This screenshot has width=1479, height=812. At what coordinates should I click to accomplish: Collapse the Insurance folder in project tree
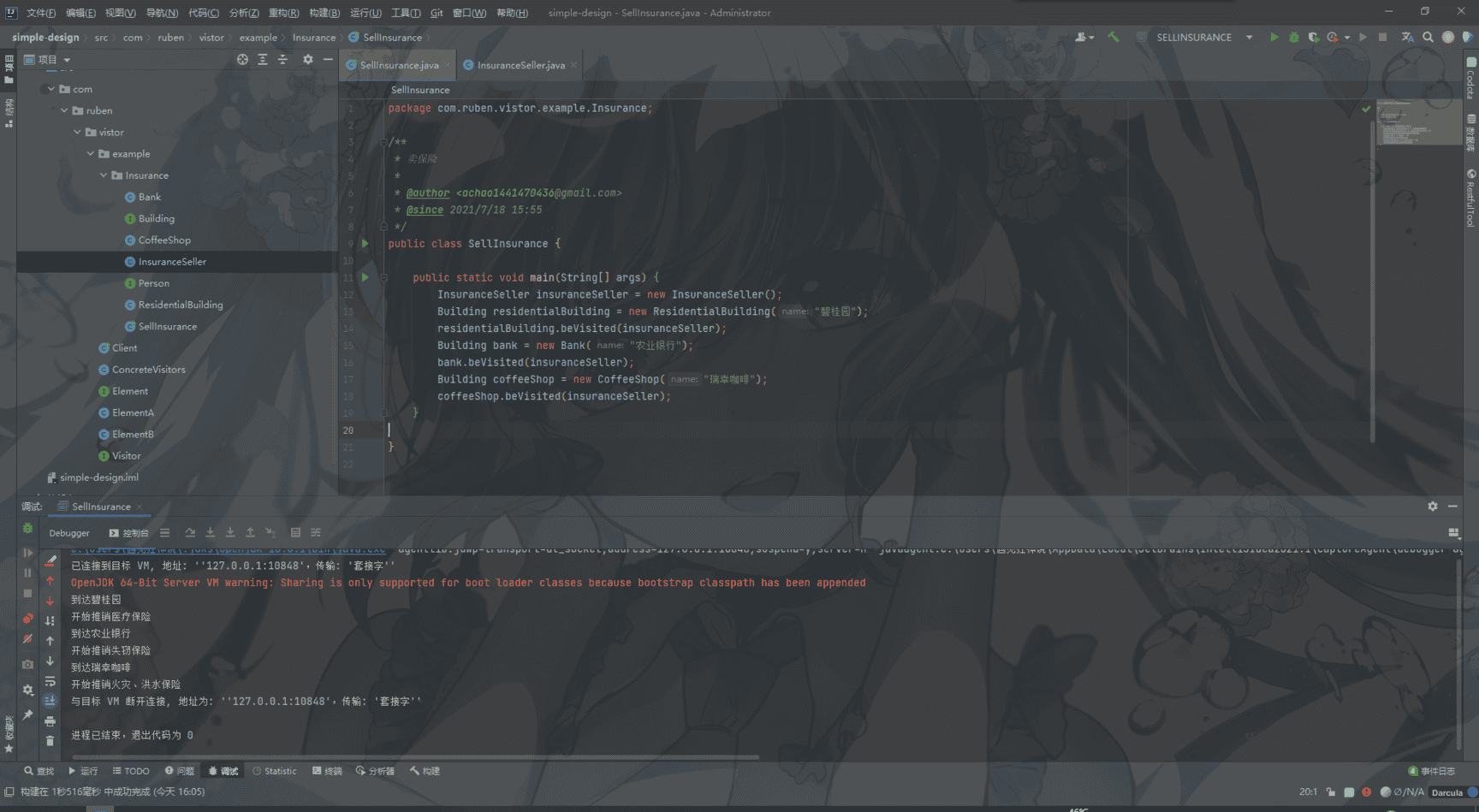(x=104, y=175)
